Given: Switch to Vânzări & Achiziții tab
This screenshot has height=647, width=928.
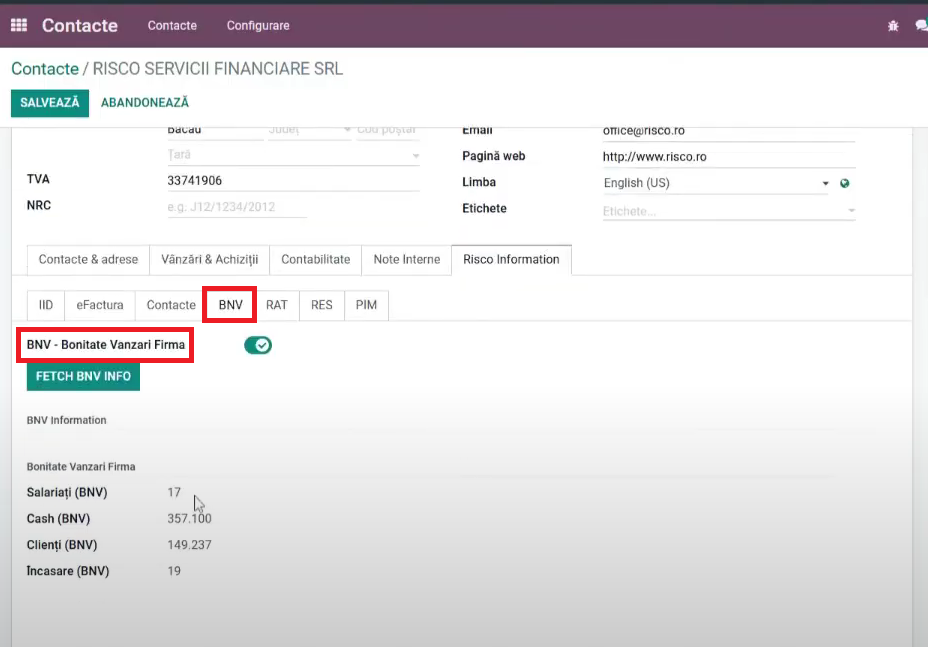Looking at the screenshot, I should tap(210, 259).
